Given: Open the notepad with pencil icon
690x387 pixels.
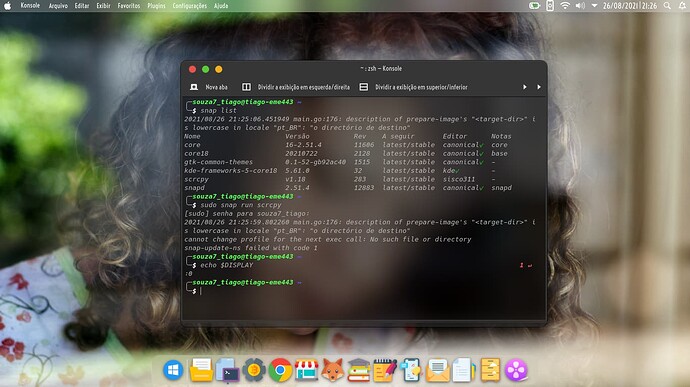Looking at the screenshot, I should point(385,370).
